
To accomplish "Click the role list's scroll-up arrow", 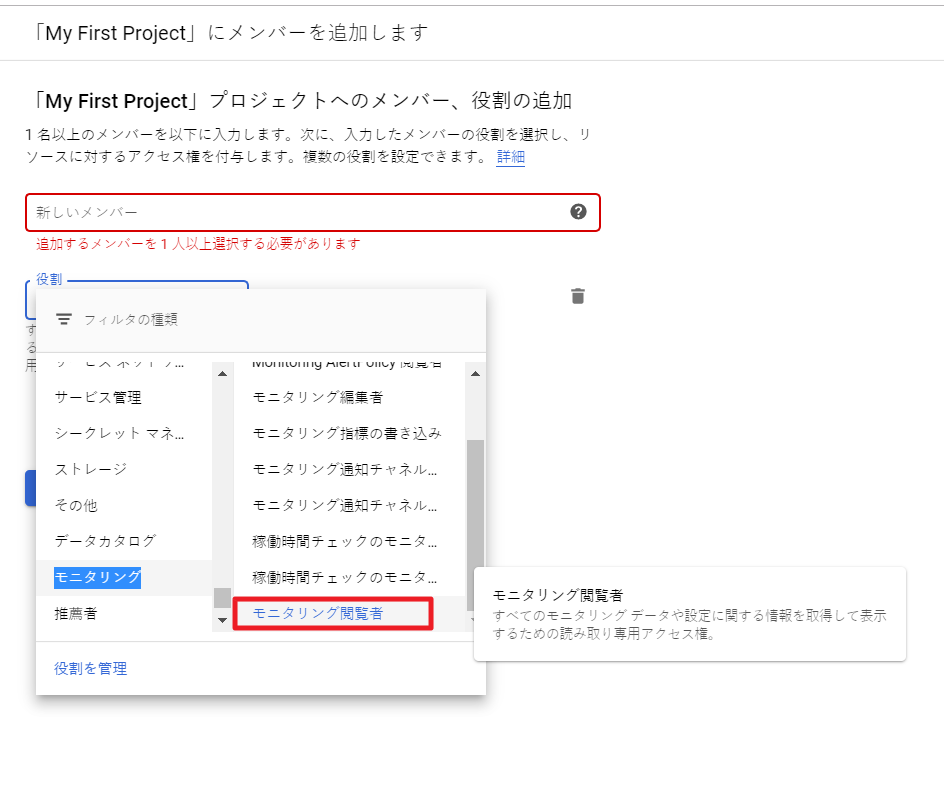I will (x=475, y=373).
